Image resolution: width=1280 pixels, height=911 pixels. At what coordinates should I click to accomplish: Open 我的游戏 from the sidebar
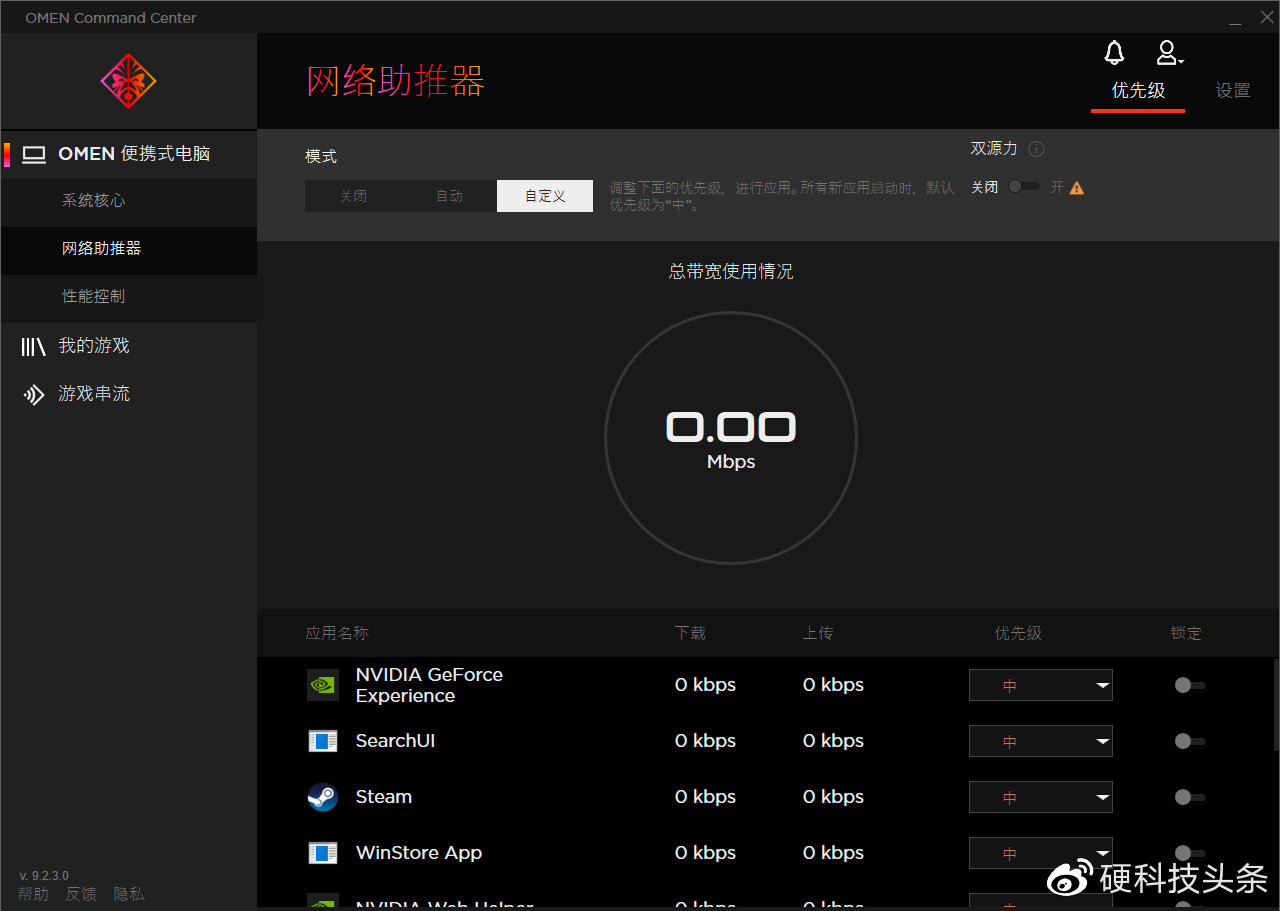(95, 345)
